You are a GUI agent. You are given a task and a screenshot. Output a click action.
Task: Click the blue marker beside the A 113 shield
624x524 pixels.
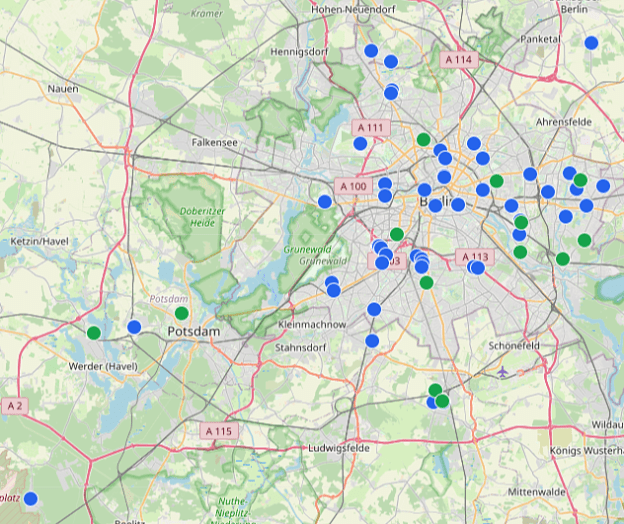tap(477, 267)
